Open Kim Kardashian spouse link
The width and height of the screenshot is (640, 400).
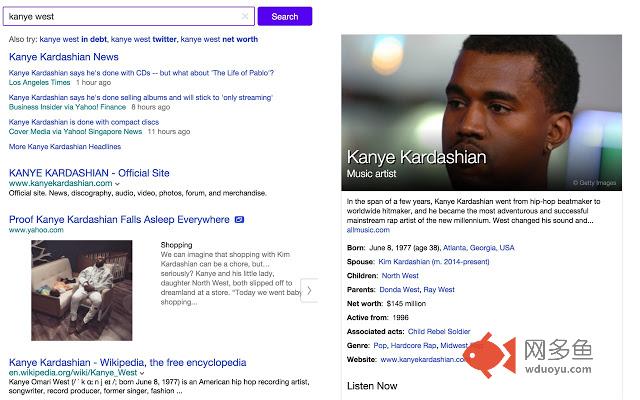[x=433, y=262]
